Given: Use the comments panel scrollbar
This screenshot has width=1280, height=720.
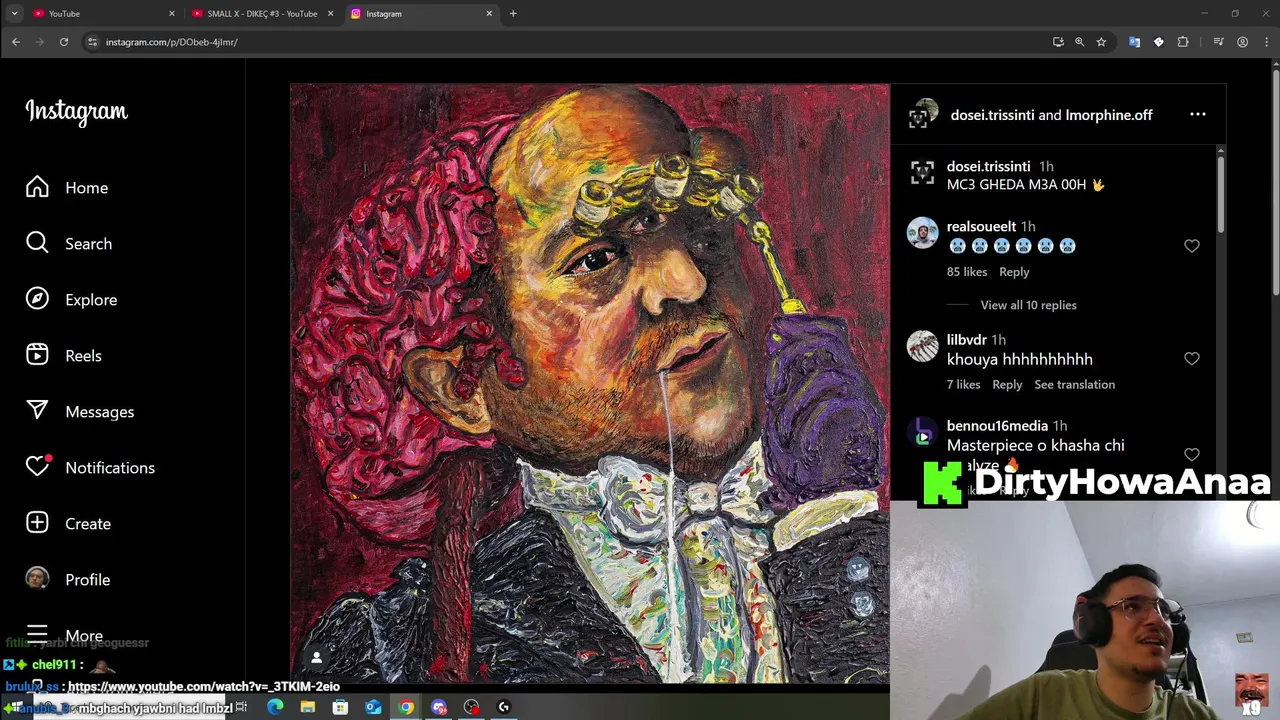Looking at the screenshot, I should click(x=1220, y=195).
